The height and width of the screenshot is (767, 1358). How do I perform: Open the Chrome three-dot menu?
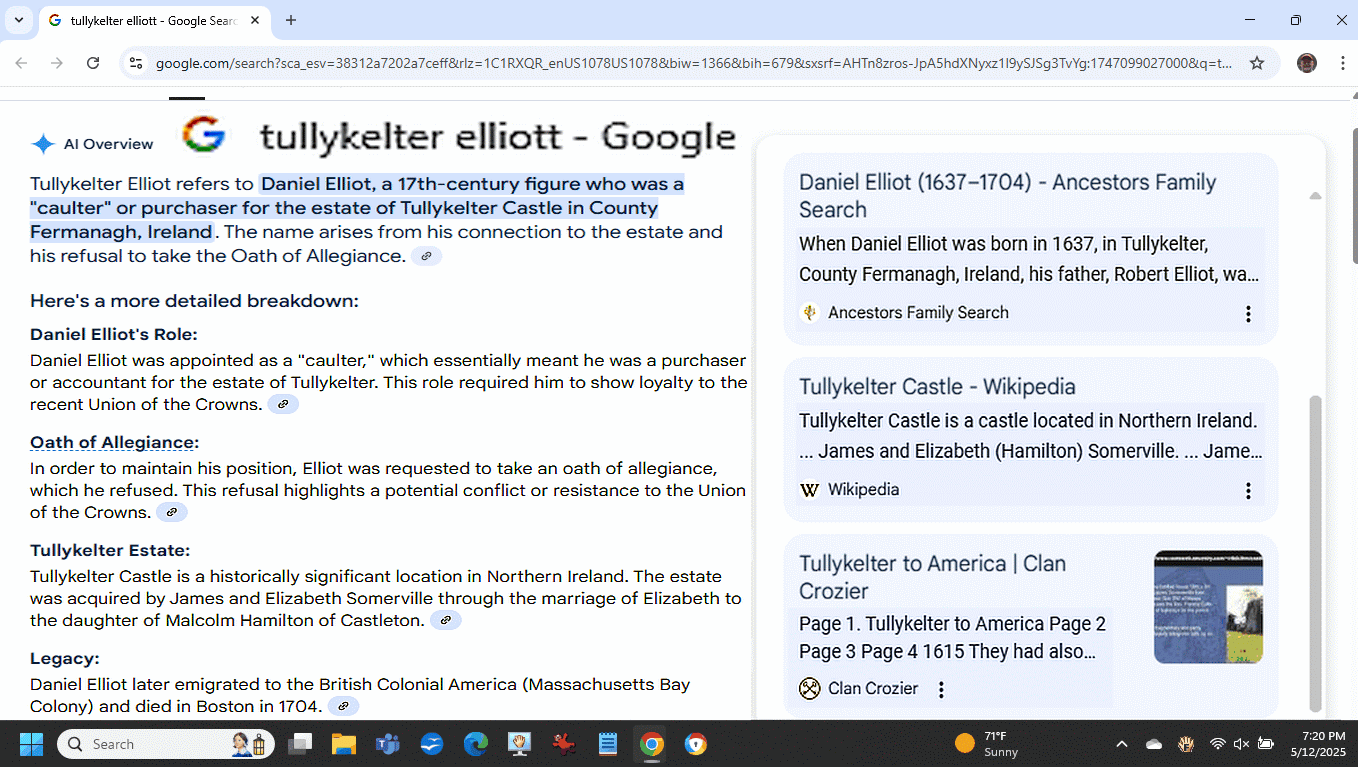tap(1341, 63)
